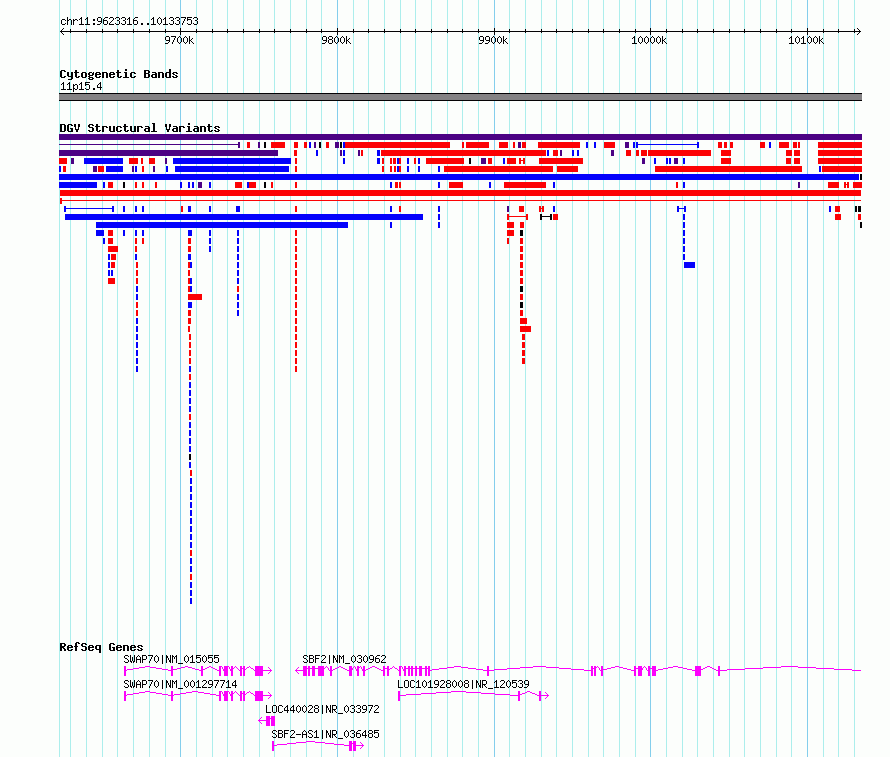The image size is (890, 757).
Task: Click the 10000k ruler label
Action: 649,40
